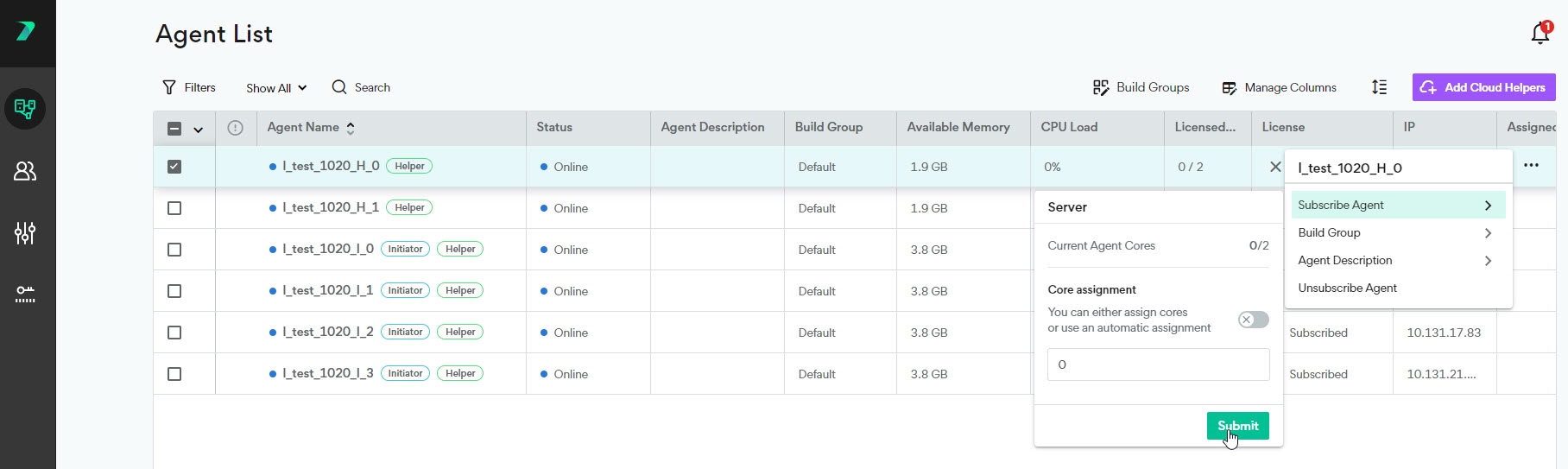The height and width of the screenshot is (469, 1568).
Task: Click the notification bell icon
Action: coord(1540,34)
